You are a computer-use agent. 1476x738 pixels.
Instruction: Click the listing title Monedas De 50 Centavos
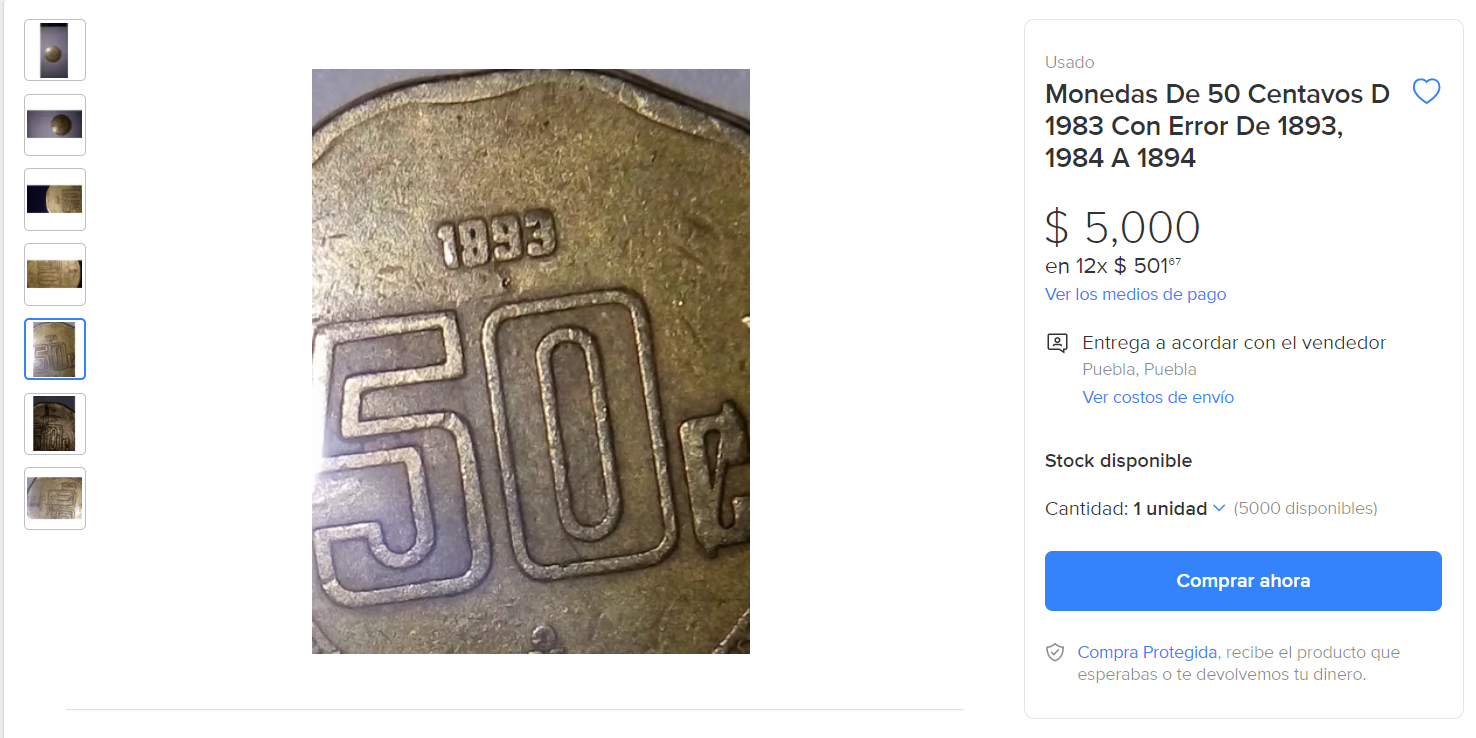(1217, 126)
